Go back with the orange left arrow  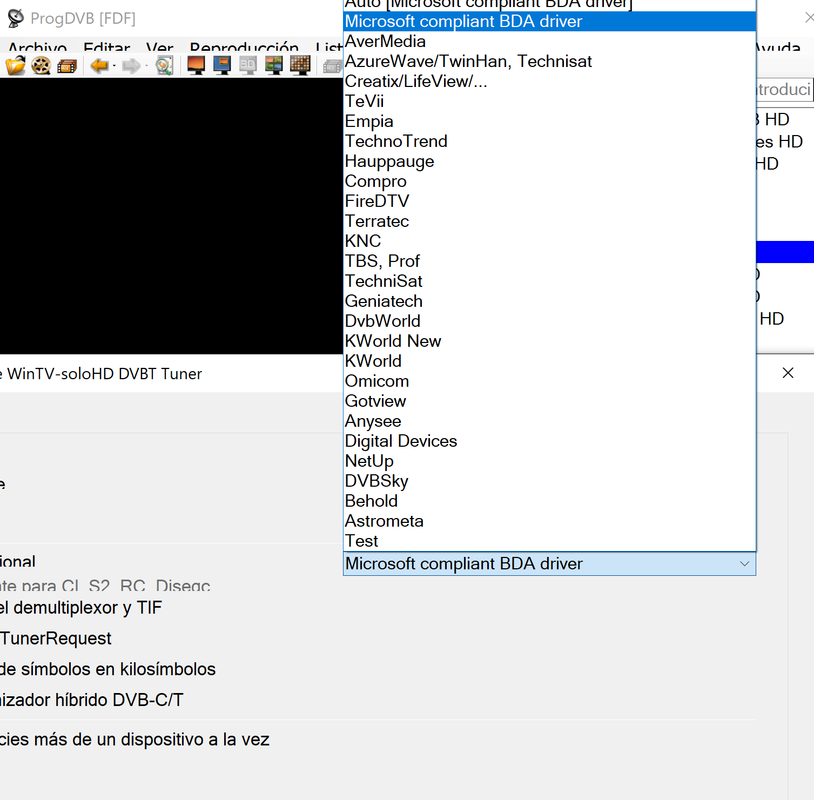point(99,66)
